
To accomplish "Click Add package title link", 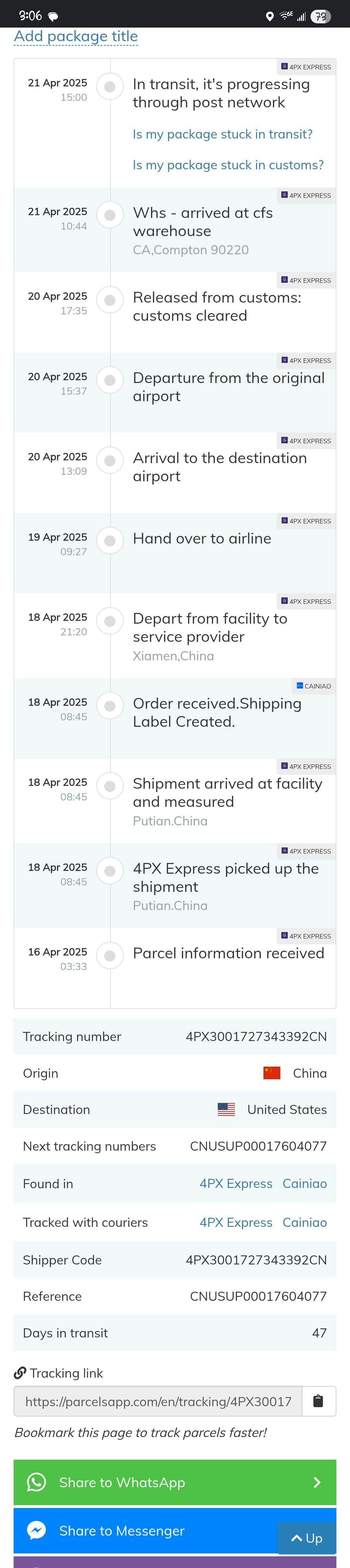I will click(x=76, y=37).
